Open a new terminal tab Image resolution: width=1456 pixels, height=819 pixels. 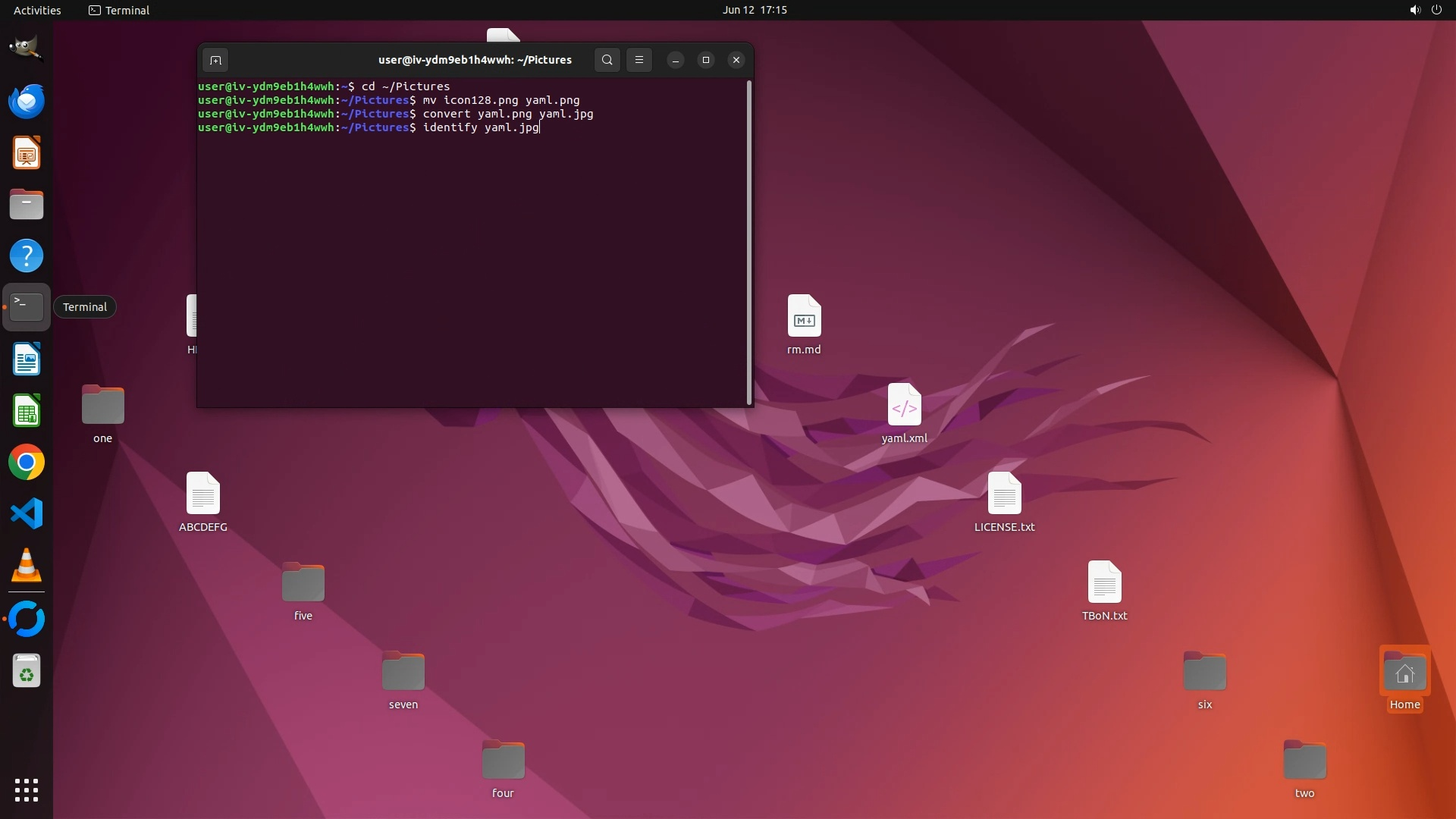pos(215,60)
